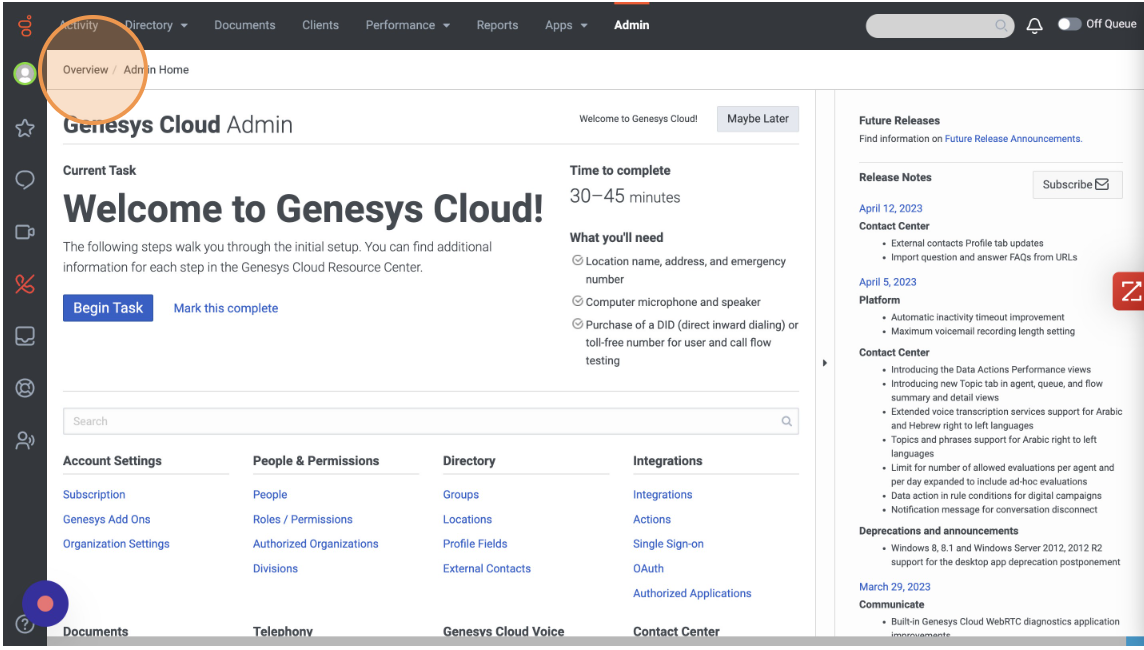Viewport: 1144px width, 650px height.
Task: Click the Begin Task button
Action: coord(108,308)
